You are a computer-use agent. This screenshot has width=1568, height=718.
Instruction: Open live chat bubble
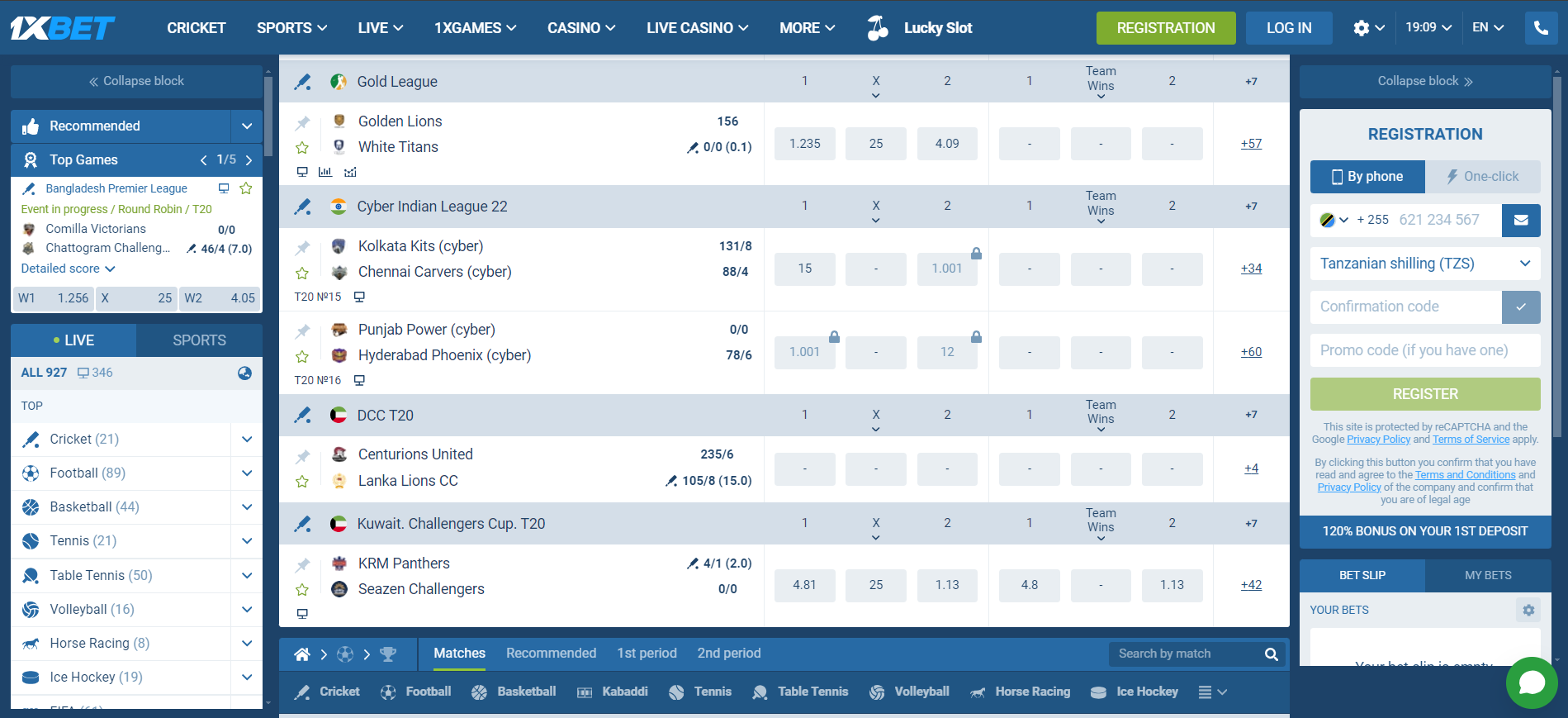coord(1532,682)
